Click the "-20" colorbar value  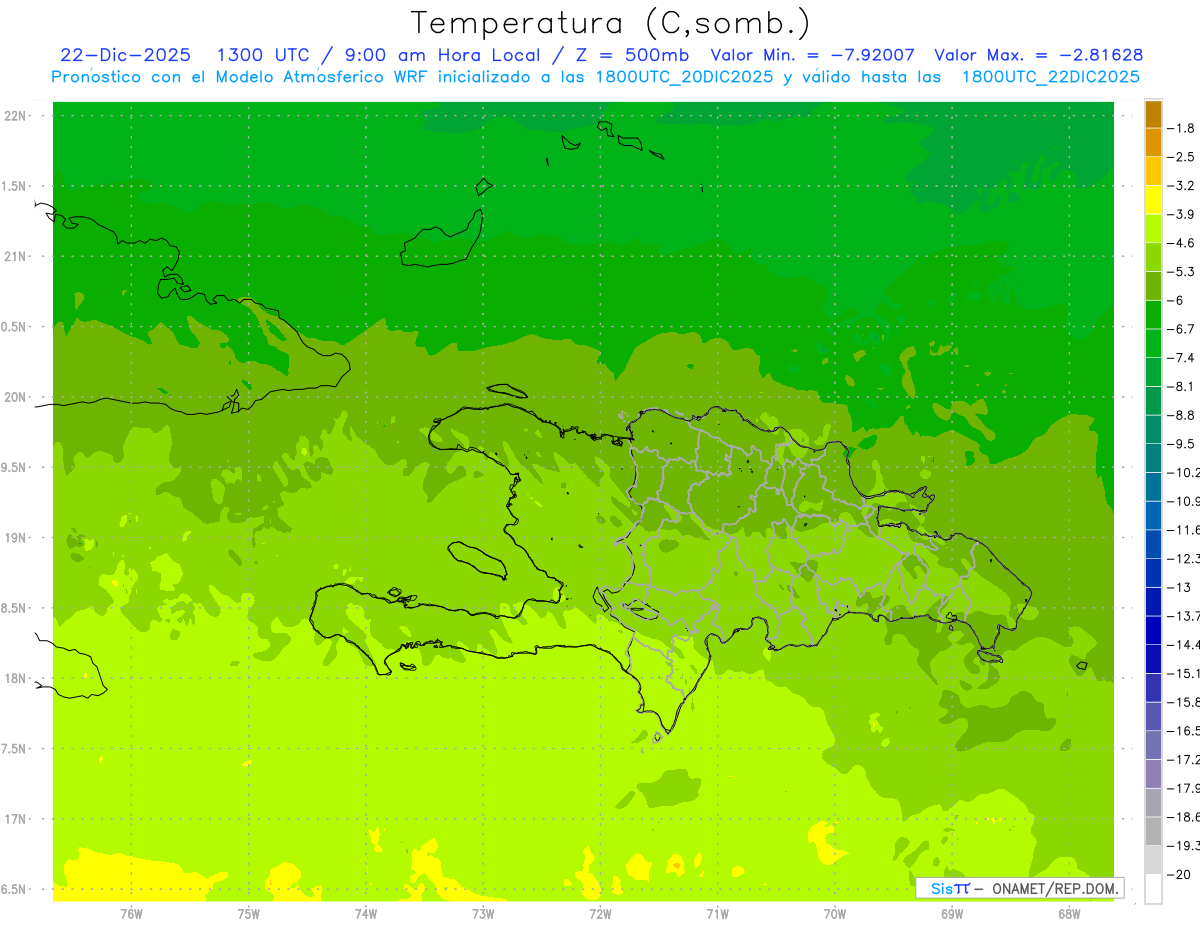coord(1180,875)
